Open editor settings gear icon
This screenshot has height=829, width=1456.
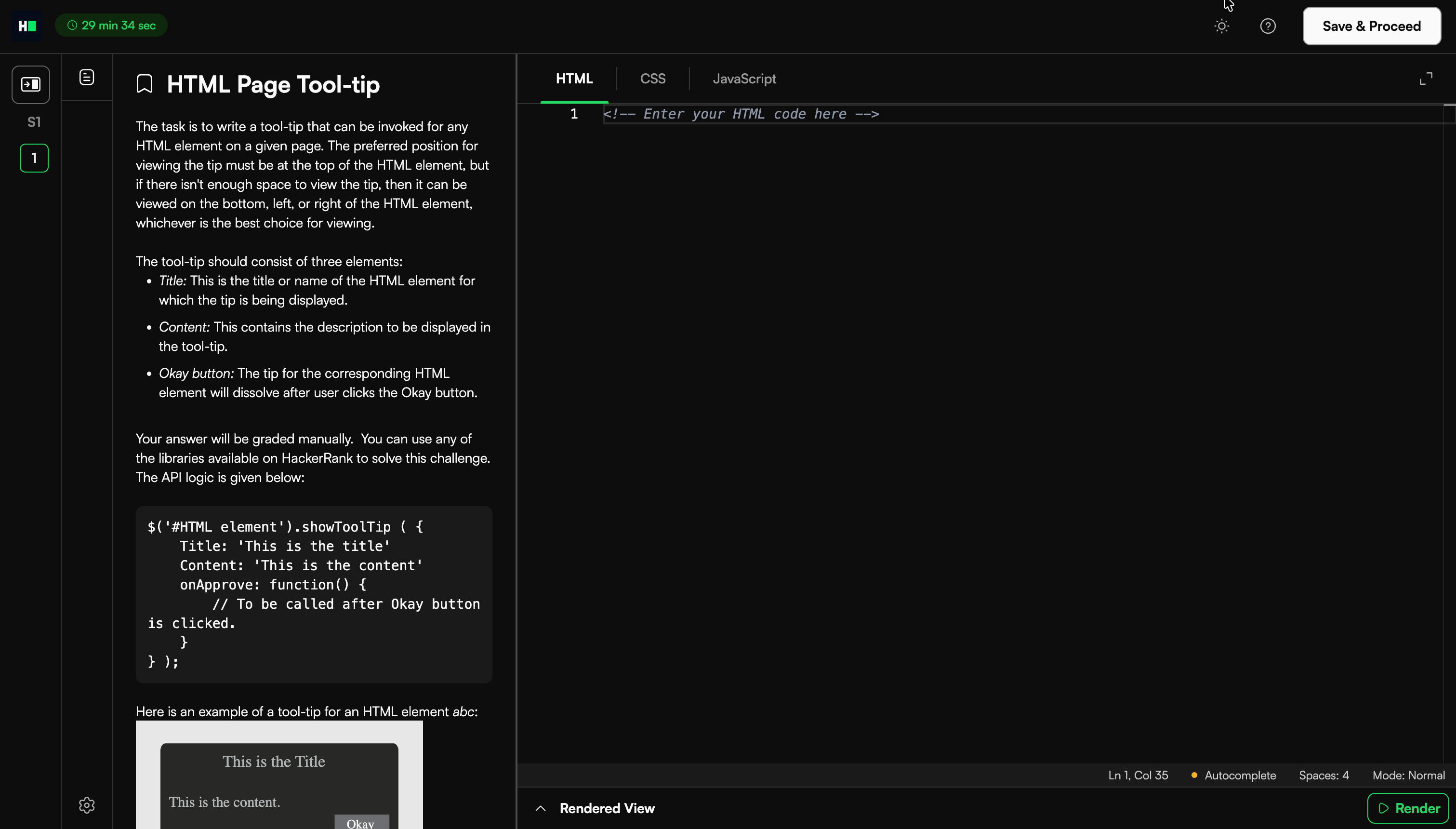(87, 804)
